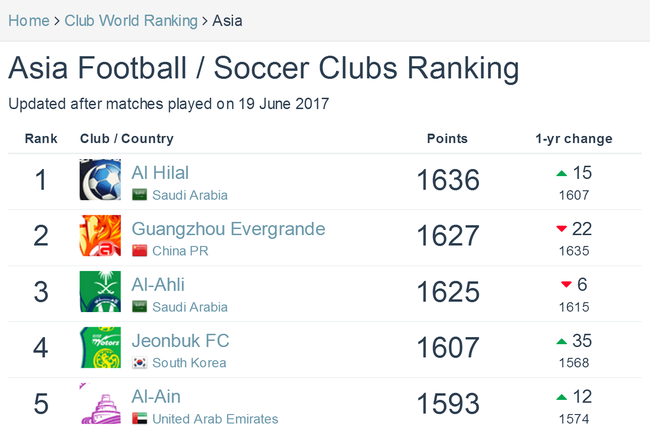Click the Points column header
The height and width of the screenshot is (432, 650).
click(447, 138)
